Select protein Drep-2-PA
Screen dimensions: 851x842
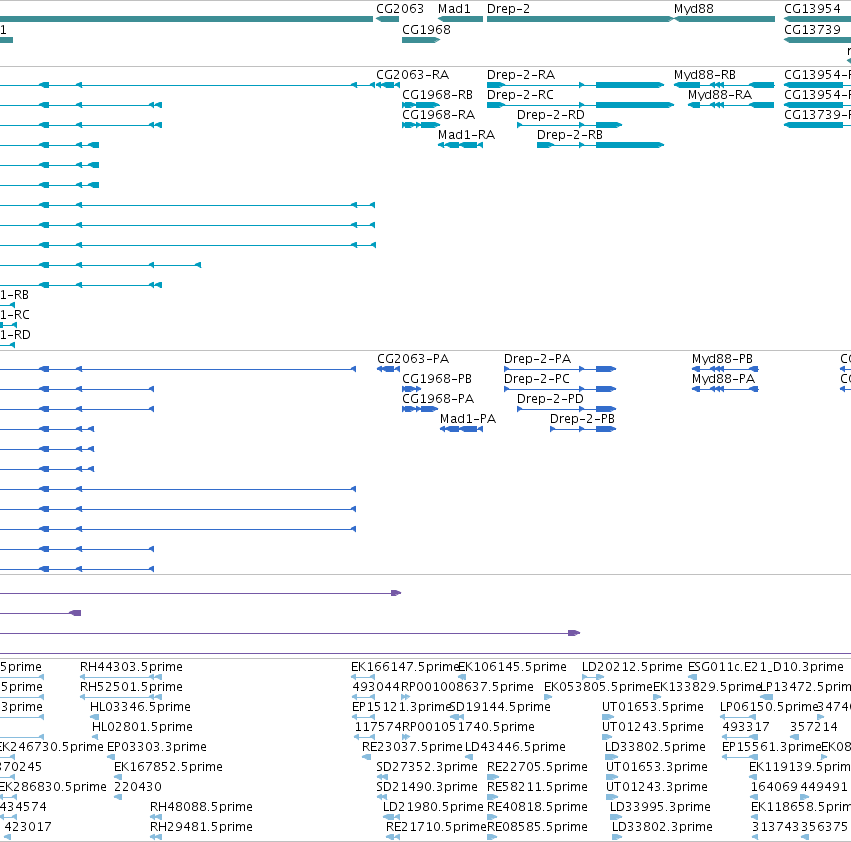pyautogui.click(x=537, y=359)
